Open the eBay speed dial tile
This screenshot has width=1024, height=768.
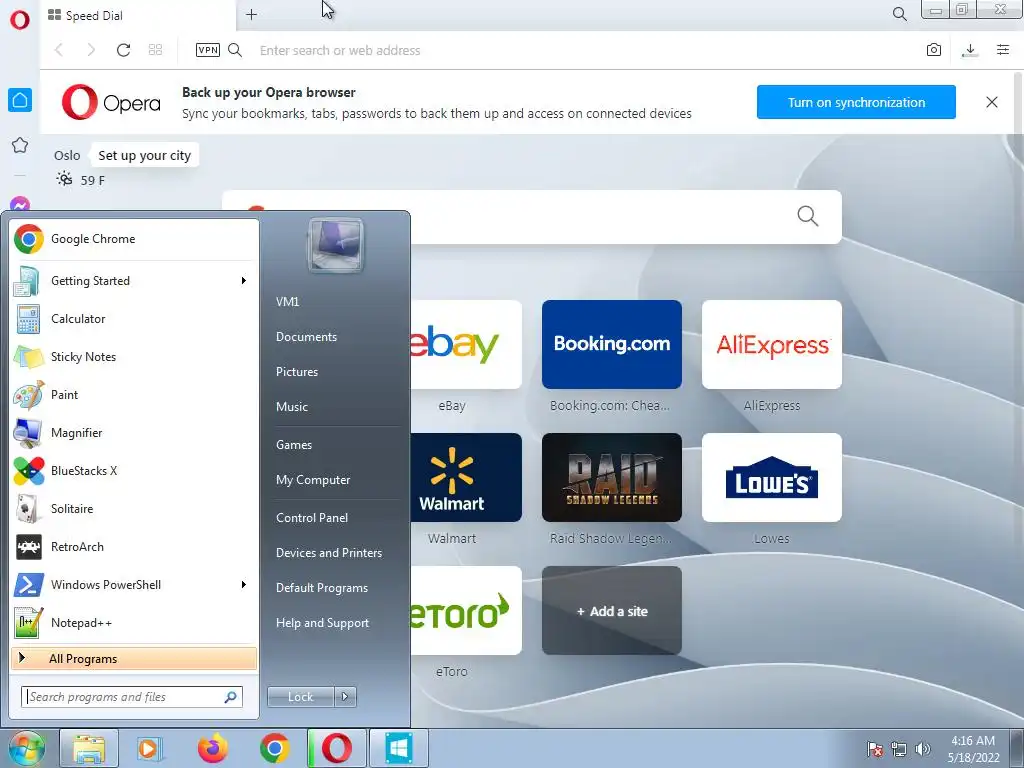coord(466,344)
